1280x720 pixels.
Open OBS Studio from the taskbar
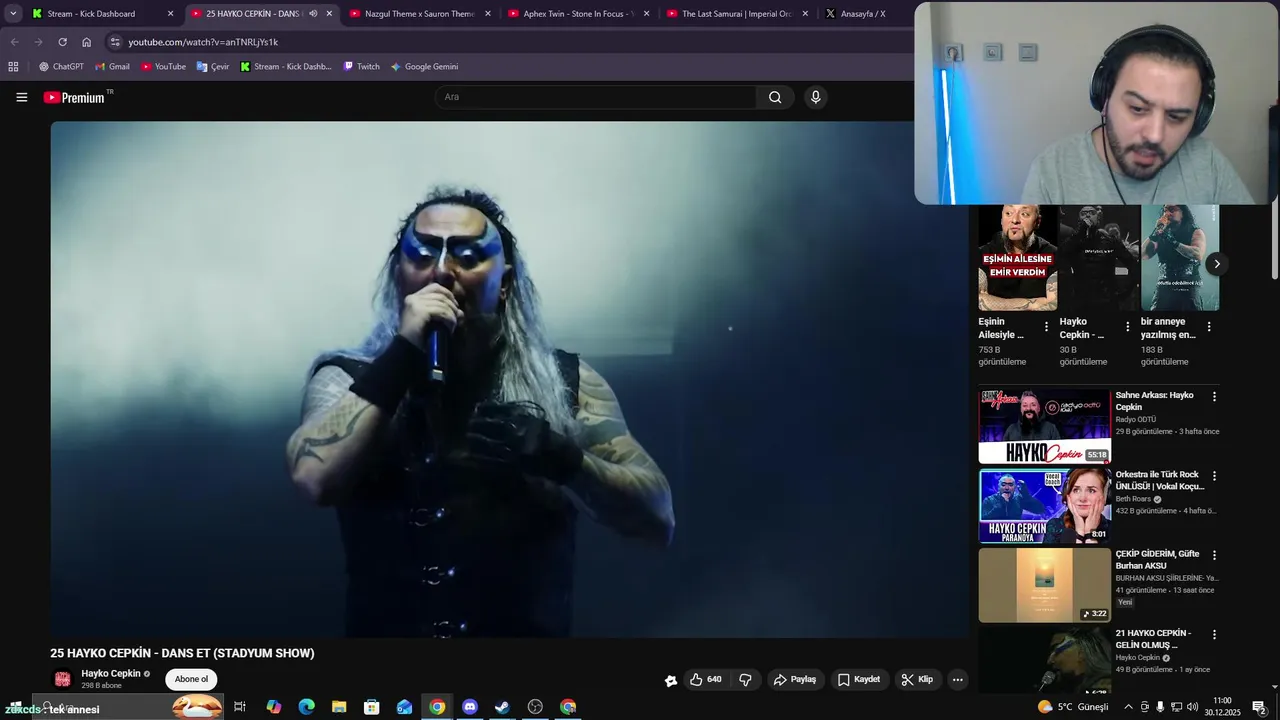535,707
